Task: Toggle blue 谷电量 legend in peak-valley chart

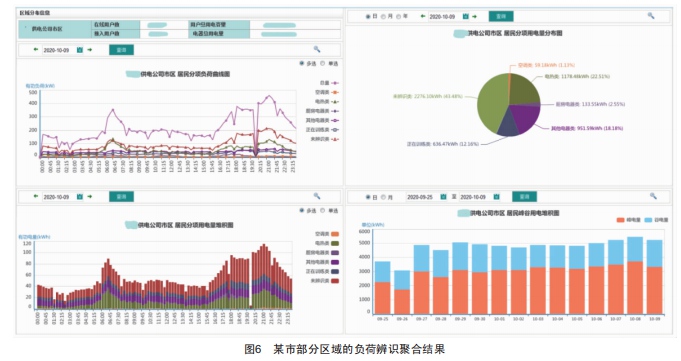Action: [x=656, y=220]
